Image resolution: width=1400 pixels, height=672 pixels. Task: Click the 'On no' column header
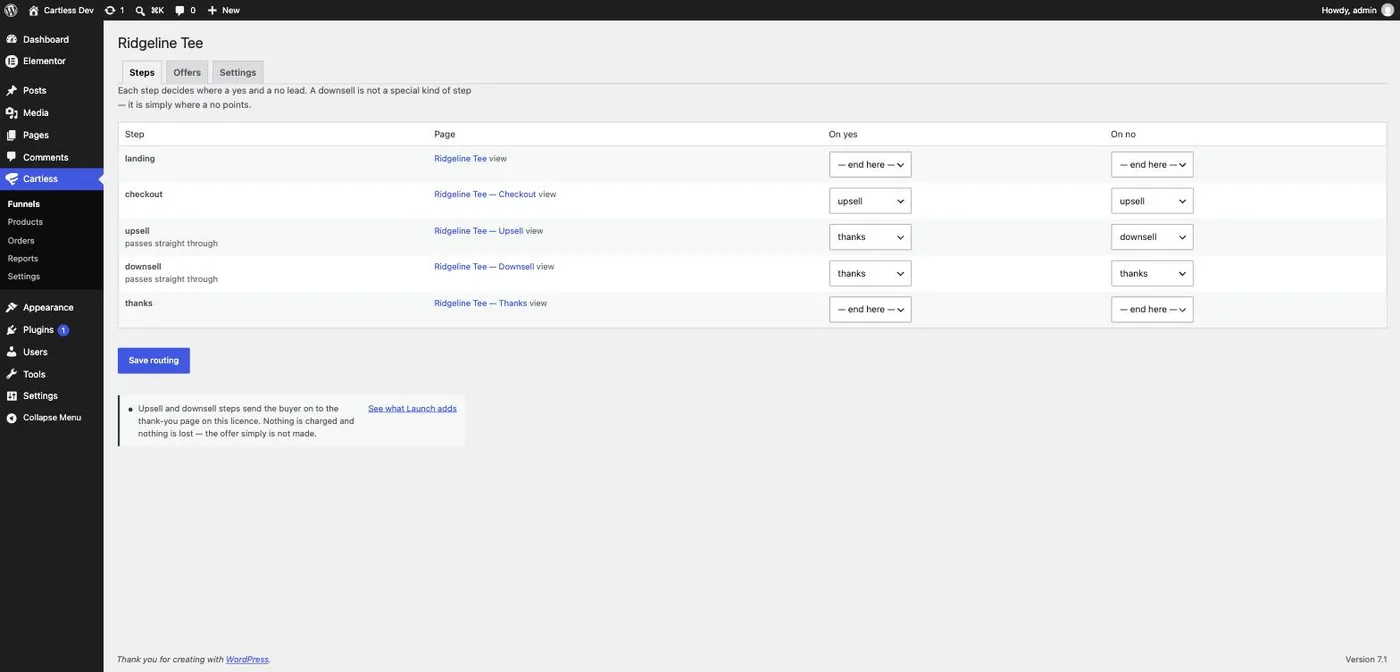pos(1123,134)
